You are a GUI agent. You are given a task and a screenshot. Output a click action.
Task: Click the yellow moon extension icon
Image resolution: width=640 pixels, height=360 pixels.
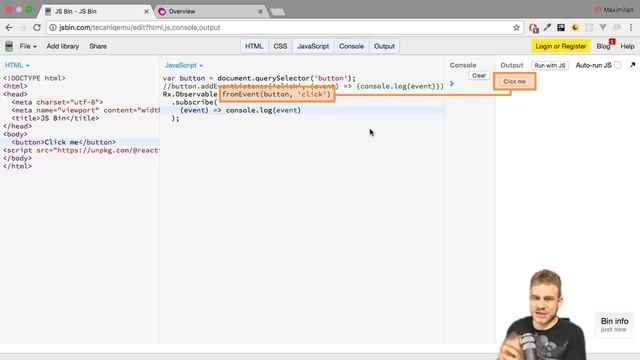tap(575, 28)
